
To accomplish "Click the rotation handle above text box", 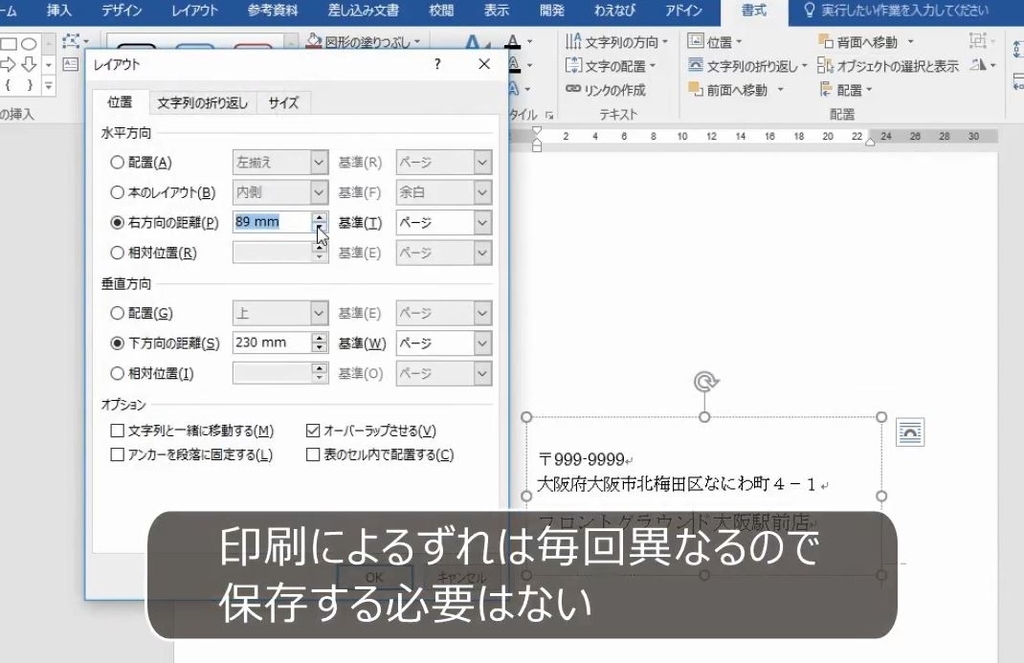I will 705,381.
